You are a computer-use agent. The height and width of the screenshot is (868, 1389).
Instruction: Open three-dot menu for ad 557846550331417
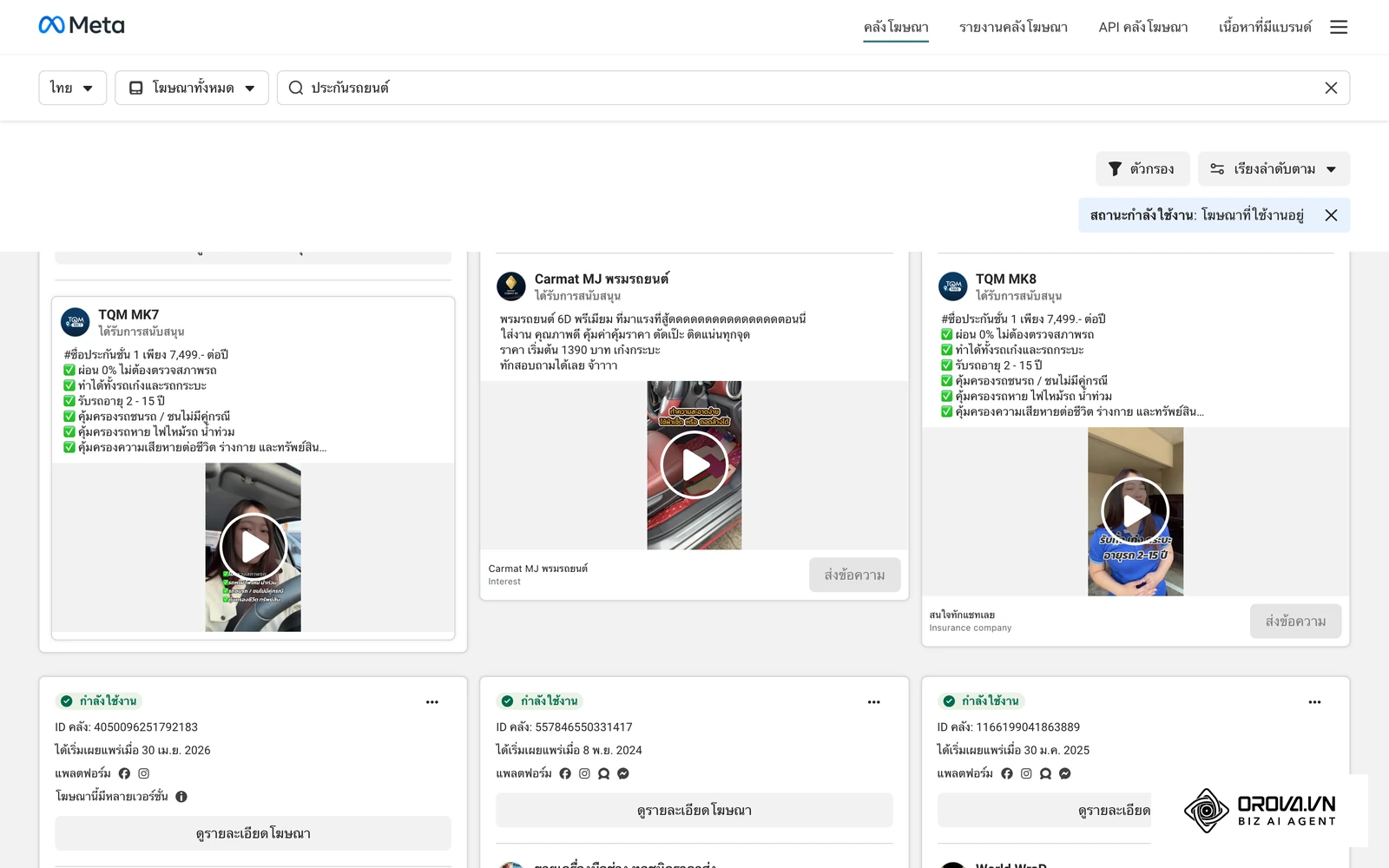click(x=873, y=702)
